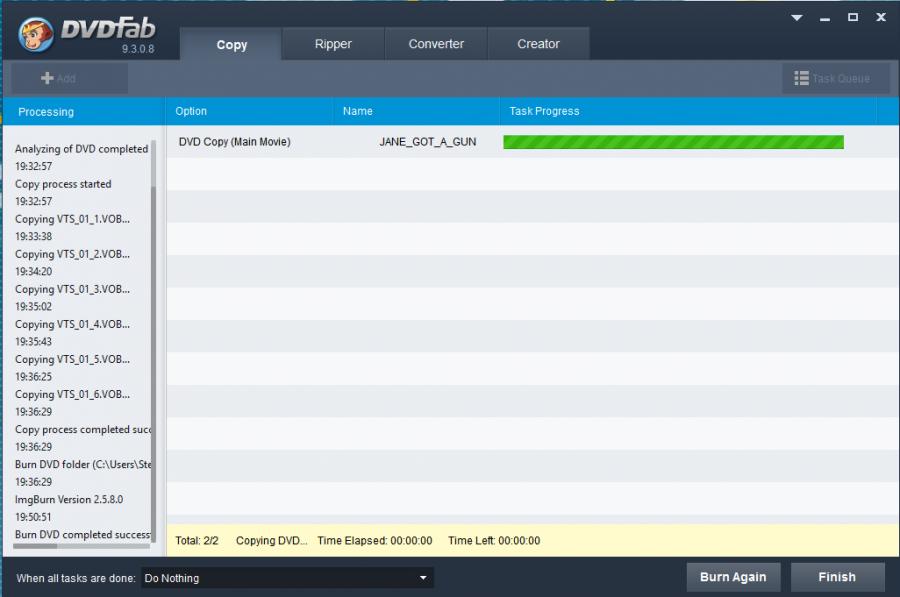Open the title bar dropdown menu arrow
900x597 pixels.
click(797, 18)
